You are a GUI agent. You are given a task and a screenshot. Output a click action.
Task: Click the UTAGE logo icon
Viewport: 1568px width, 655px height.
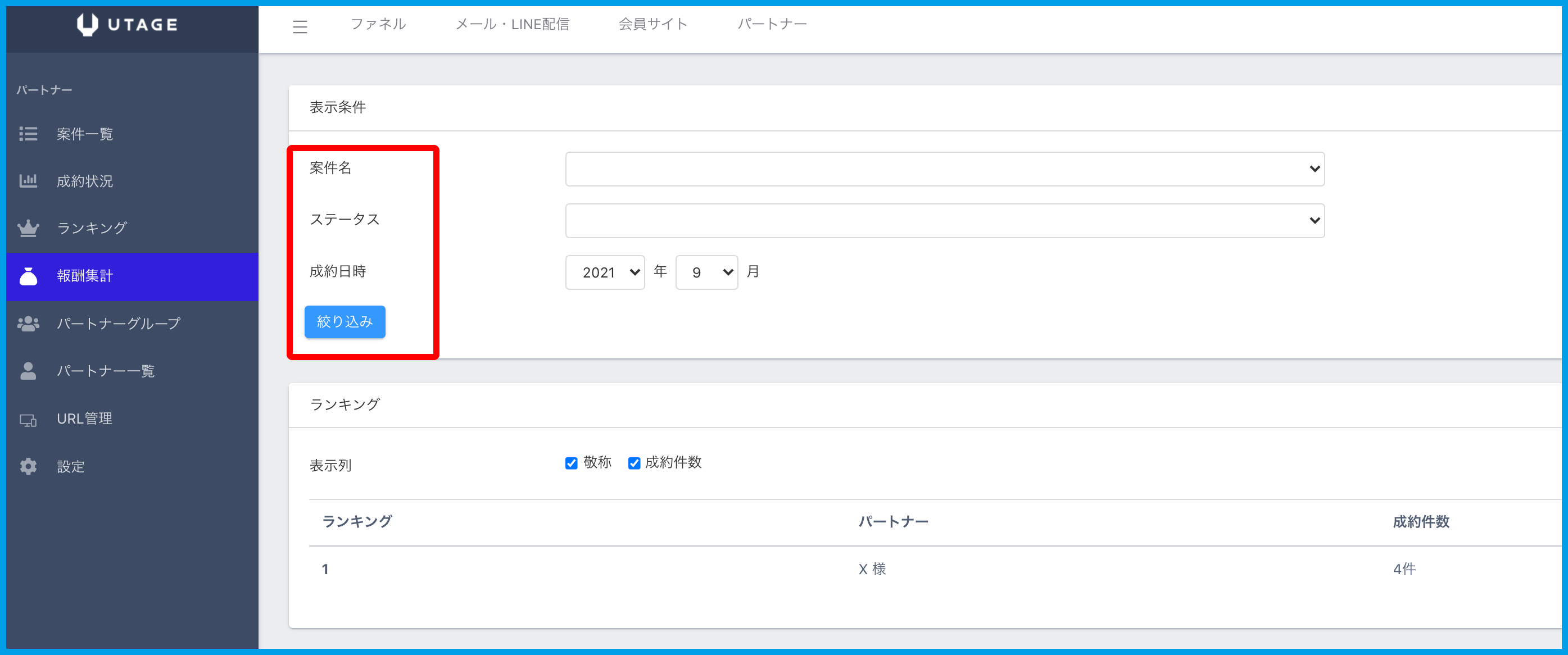pyautogui.click(x=87, y=24)
